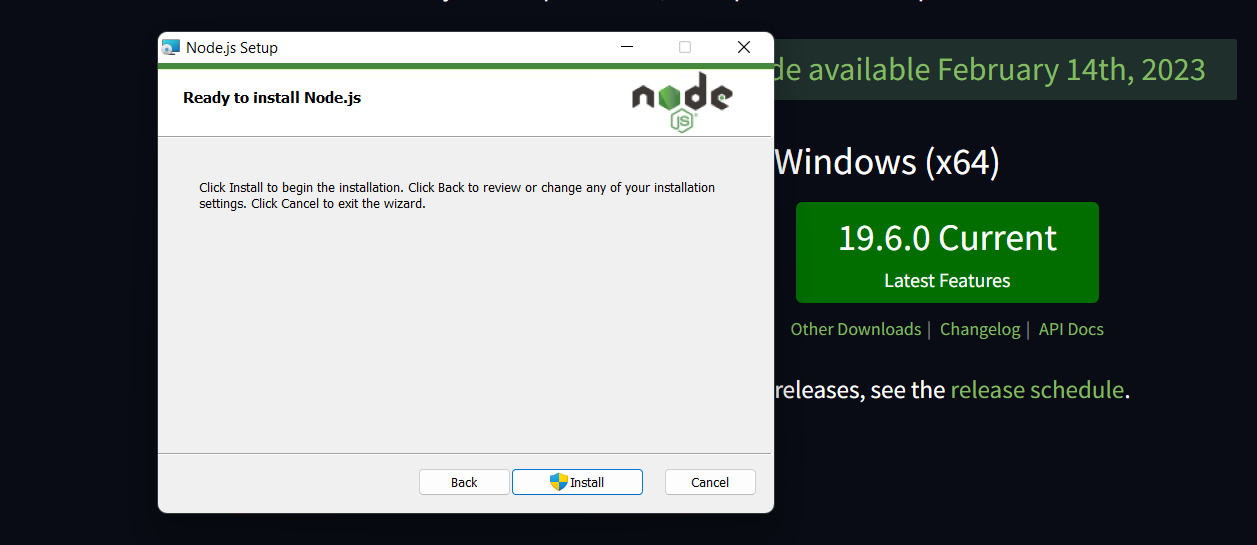The height and width of the screenshot is (545, 1257).
Task: Open Other Downloads link on web page
Action: (856, 329)
